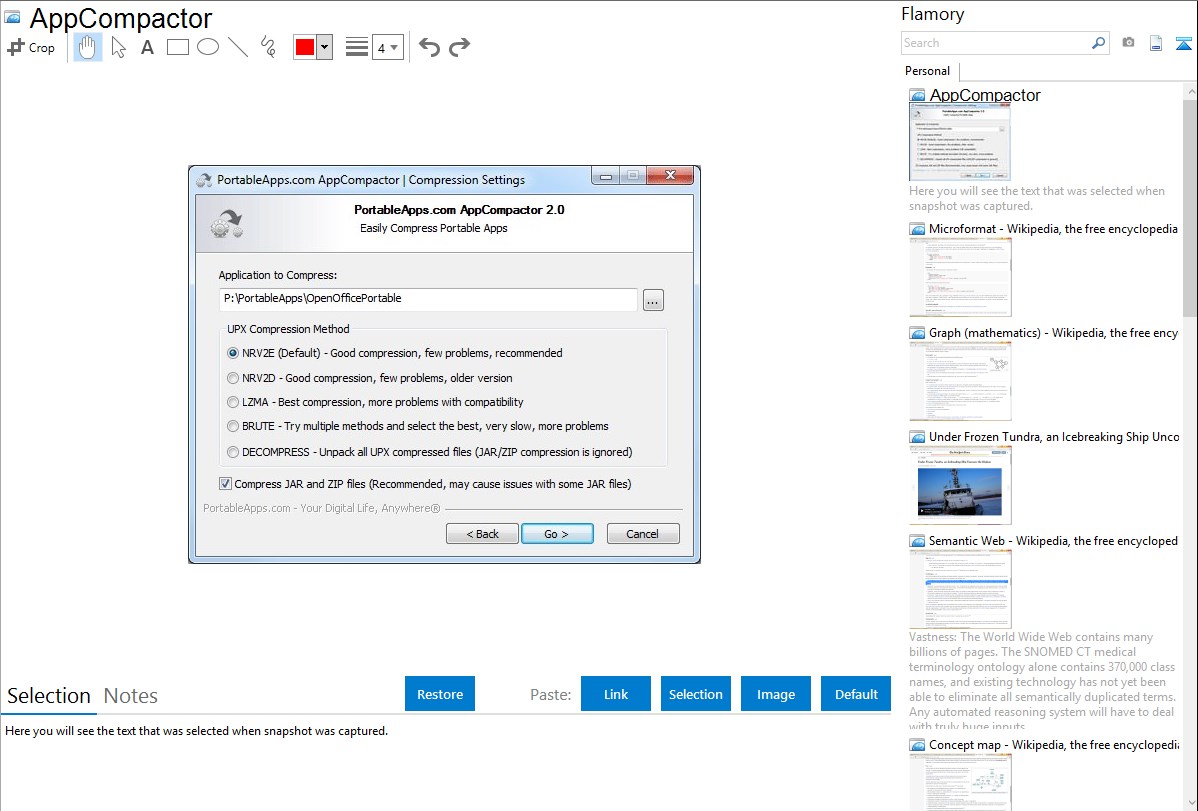Image resolution: width=1198 pixels, height=811 pixels.
Task: Click the browse "..." button
Action: [x=653, y=300]
